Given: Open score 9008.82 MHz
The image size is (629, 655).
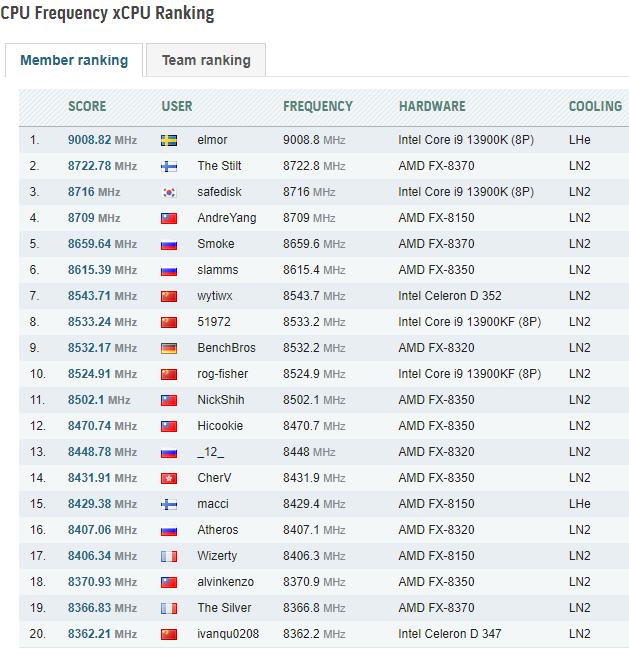Looking at the screenshot, I should [102, 140].
